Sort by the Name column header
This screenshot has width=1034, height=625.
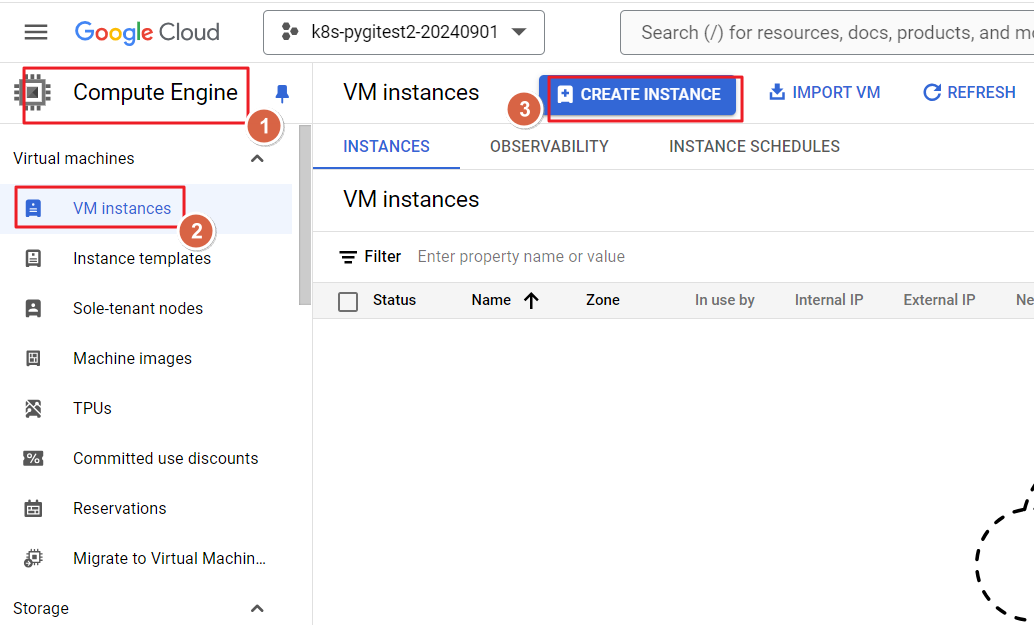(491, 300)
